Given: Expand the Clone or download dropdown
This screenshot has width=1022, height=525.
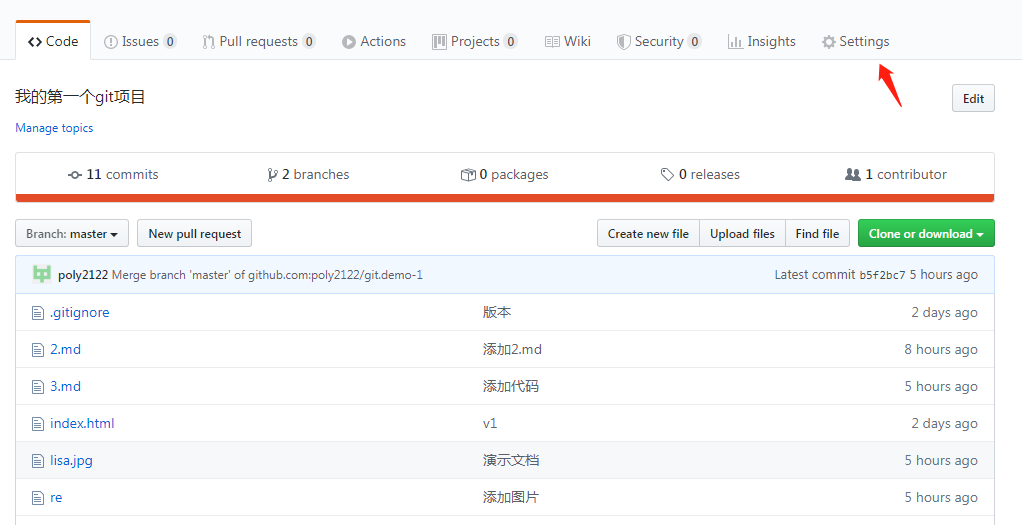Looking at the screenshot, I should pyautogui.click(x=926, y=233).
